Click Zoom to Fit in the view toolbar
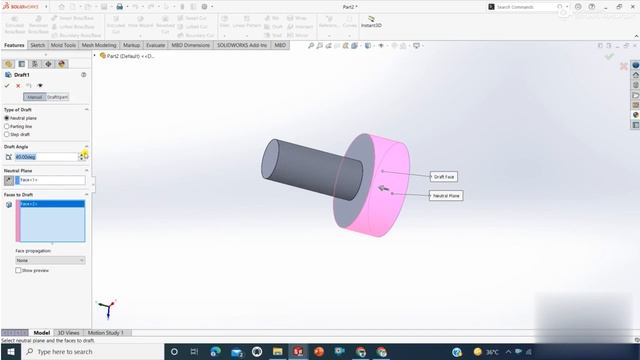 coord(311,46)
